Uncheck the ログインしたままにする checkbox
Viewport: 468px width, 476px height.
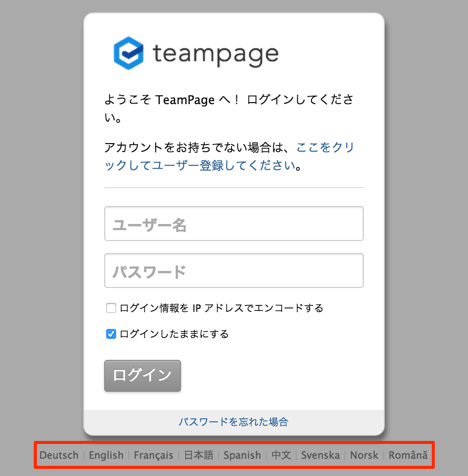(x=111, y=334)
